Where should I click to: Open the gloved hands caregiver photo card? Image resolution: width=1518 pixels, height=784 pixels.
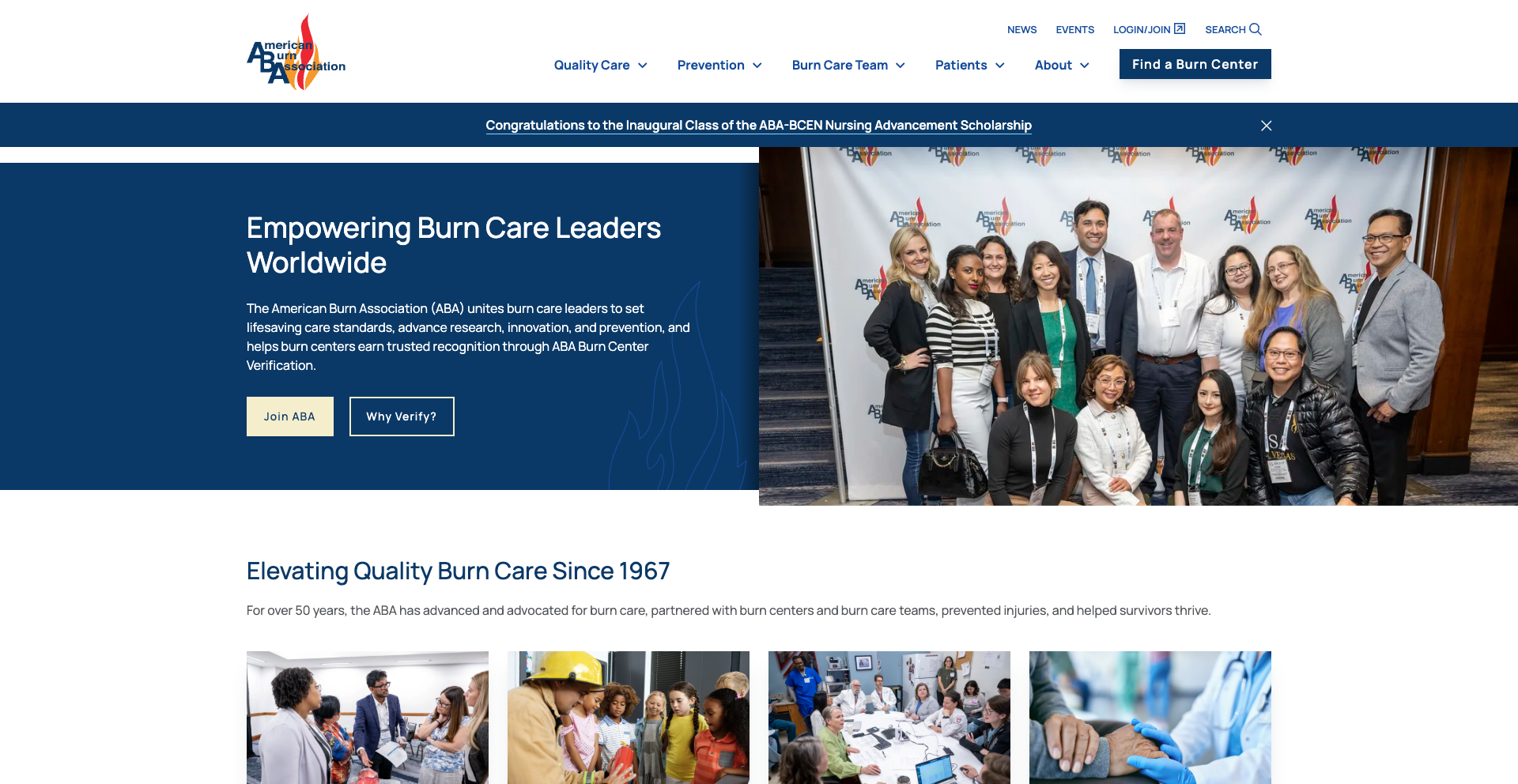click(x=1150, y=718)
